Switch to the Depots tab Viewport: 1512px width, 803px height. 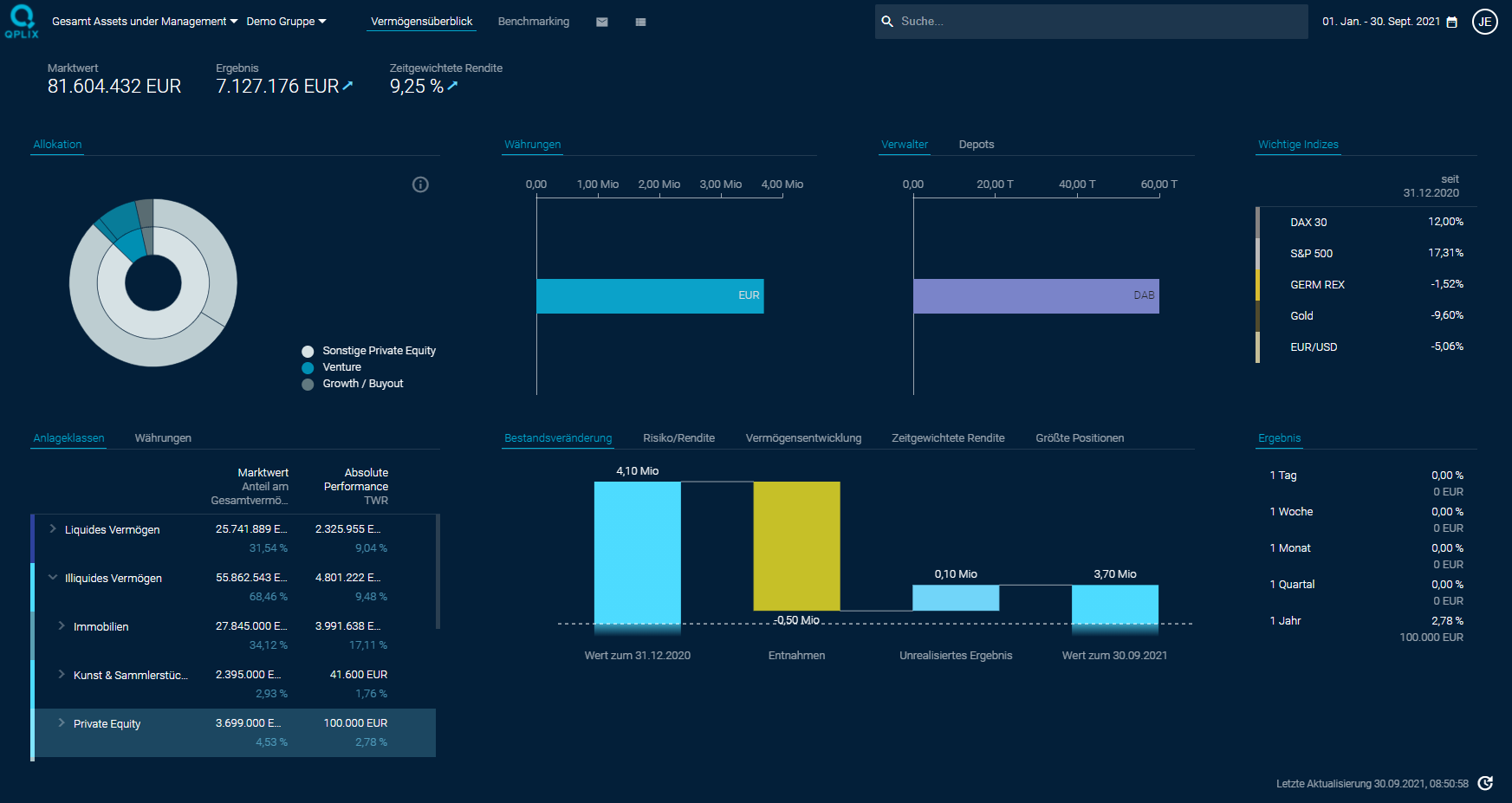[x=977, y=145]
